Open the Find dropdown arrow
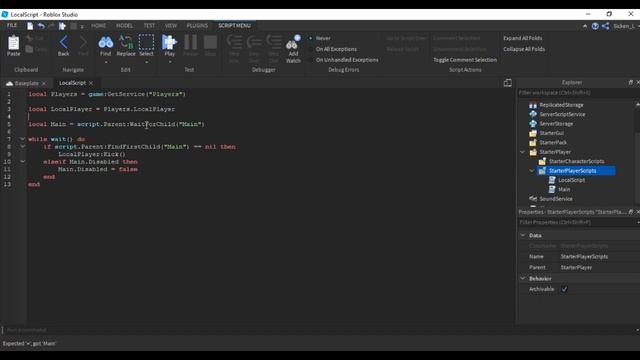 (106, 62)
